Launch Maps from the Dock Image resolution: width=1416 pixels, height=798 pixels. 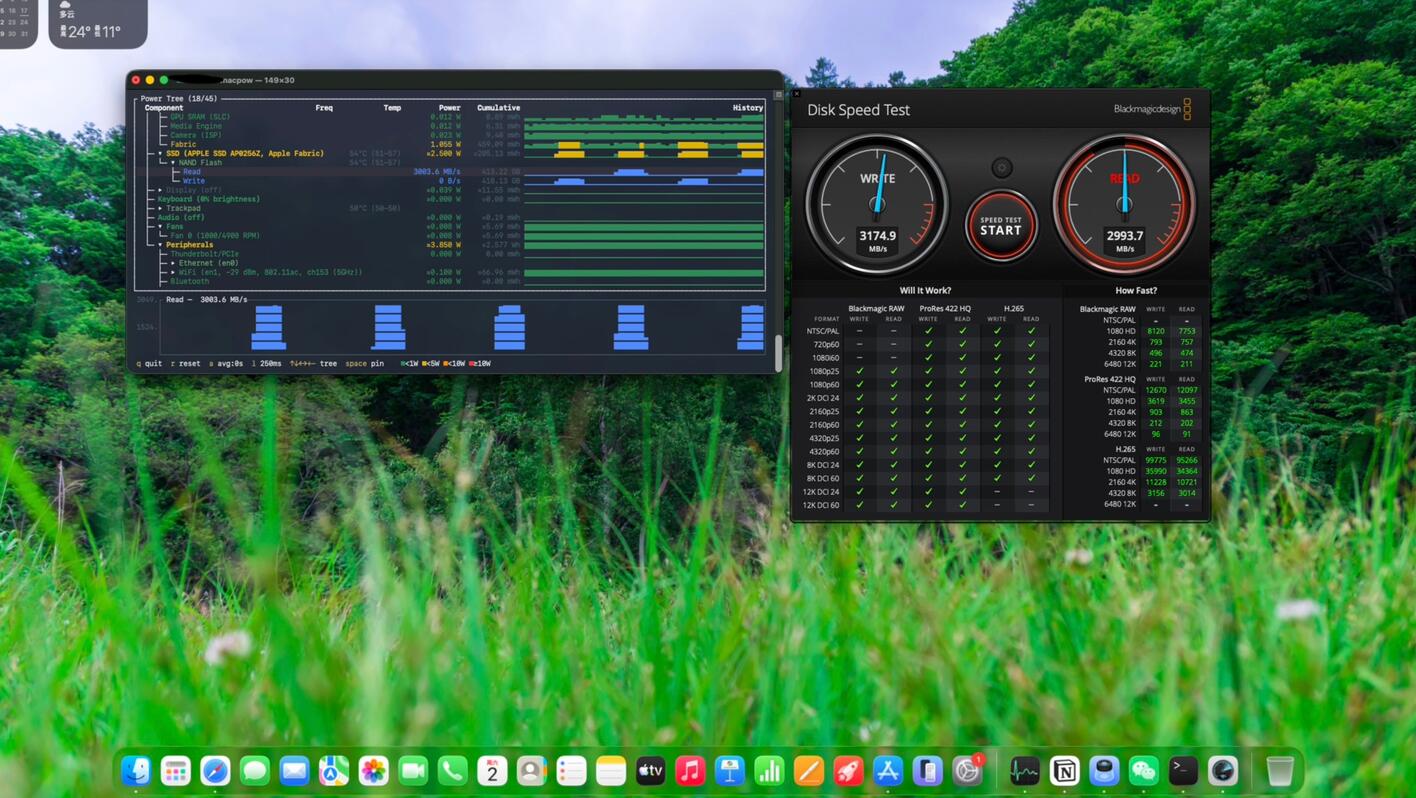tap(334, 771)
